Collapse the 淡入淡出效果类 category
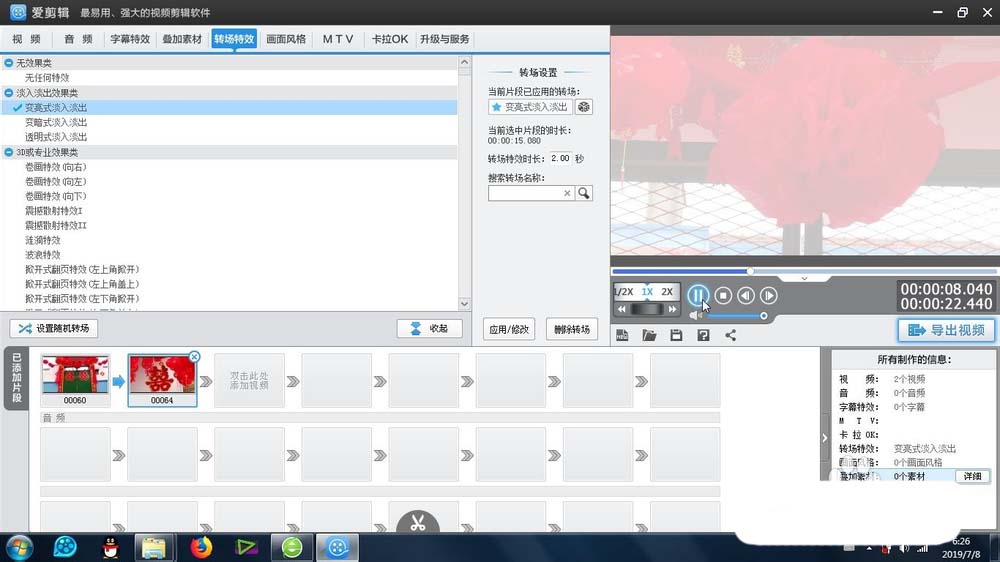This screenshot has width=1000, height=562. [x=8, y=92]
